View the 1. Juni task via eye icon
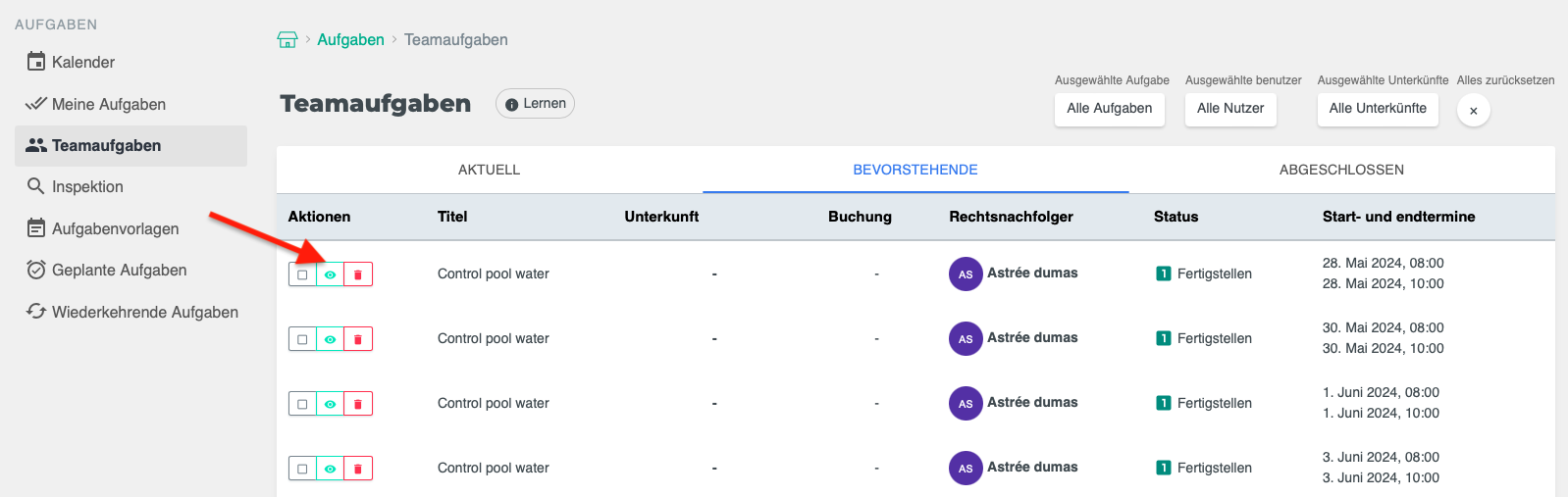1568x497 pixels. click(x=331, y=404)
